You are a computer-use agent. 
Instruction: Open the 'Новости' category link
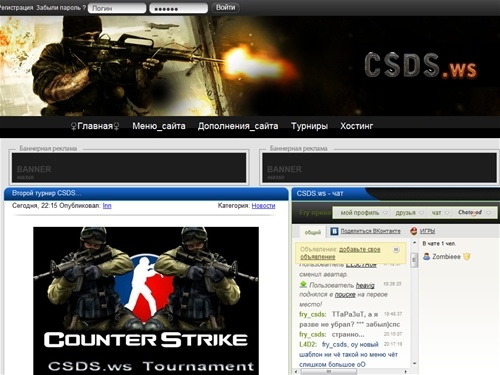coord(263,206)
